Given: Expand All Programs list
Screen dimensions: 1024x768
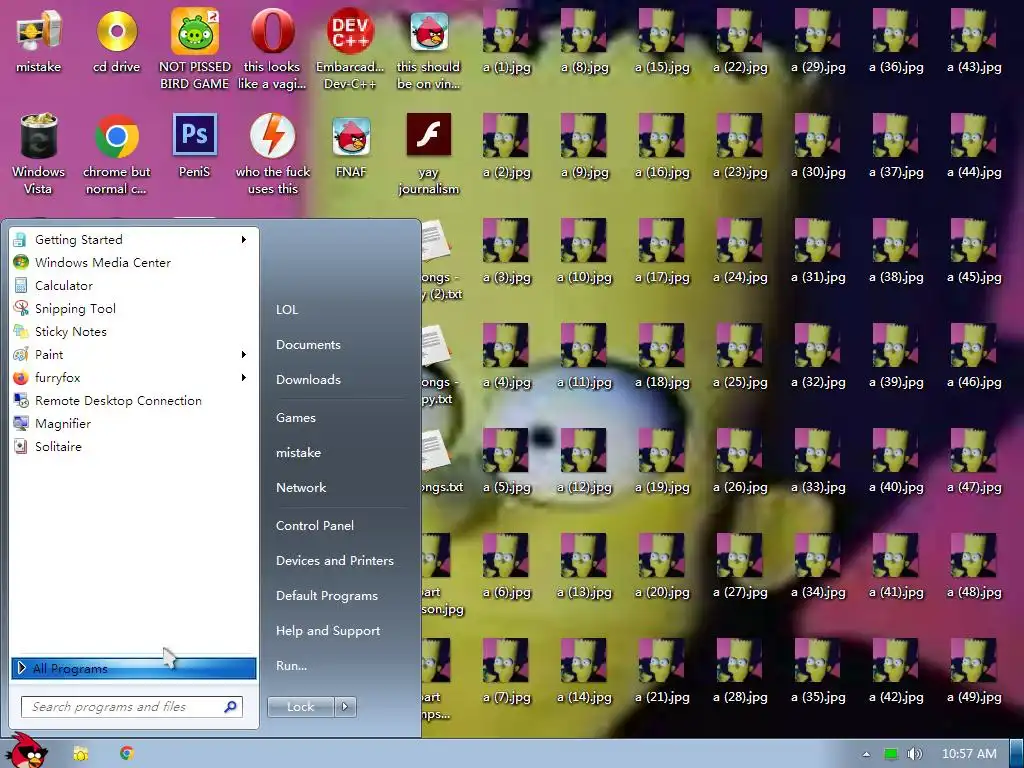Looking at the screenshot, I should pyautogui.click(x=133, y=668).
